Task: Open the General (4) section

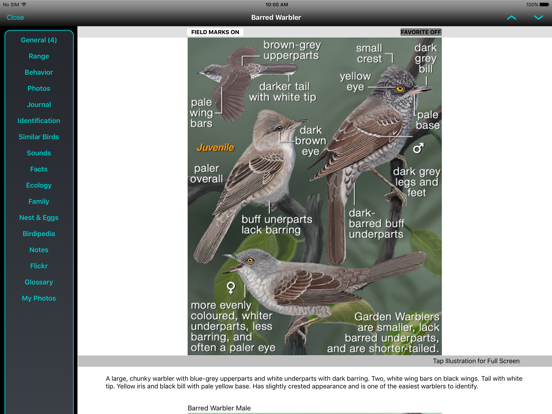Action: click(x=39, y=40)
